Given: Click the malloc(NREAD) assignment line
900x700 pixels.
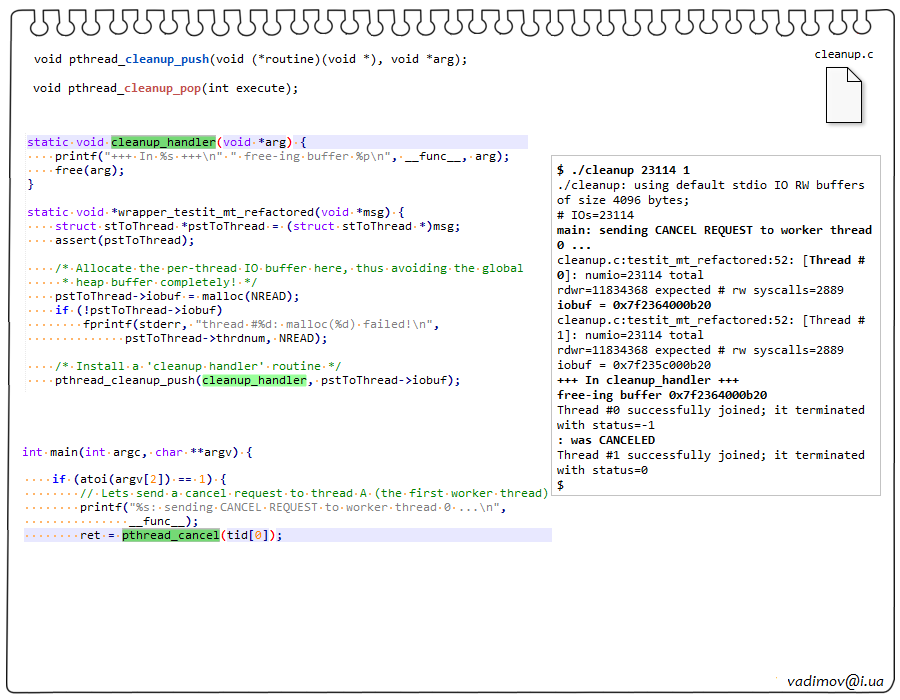Looking at the screenshot, I should (x=176, y=296).
